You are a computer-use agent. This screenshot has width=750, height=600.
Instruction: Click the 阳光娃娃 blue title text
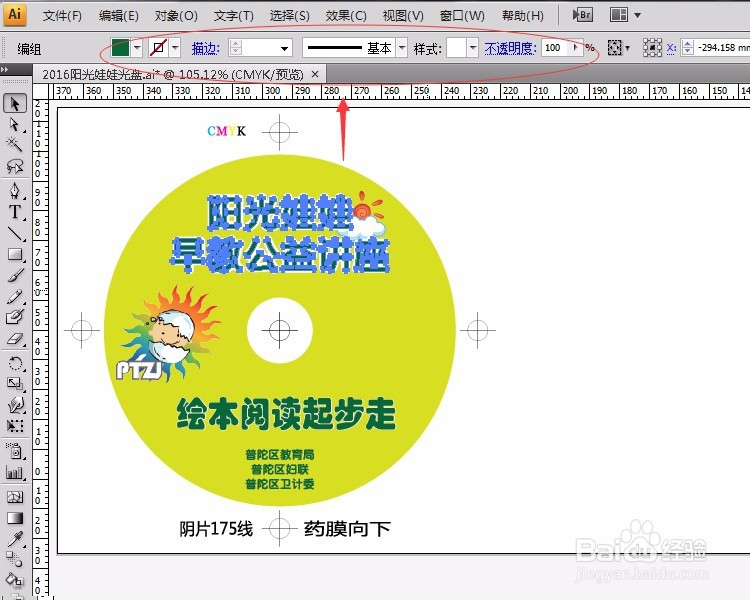point(279,212)
